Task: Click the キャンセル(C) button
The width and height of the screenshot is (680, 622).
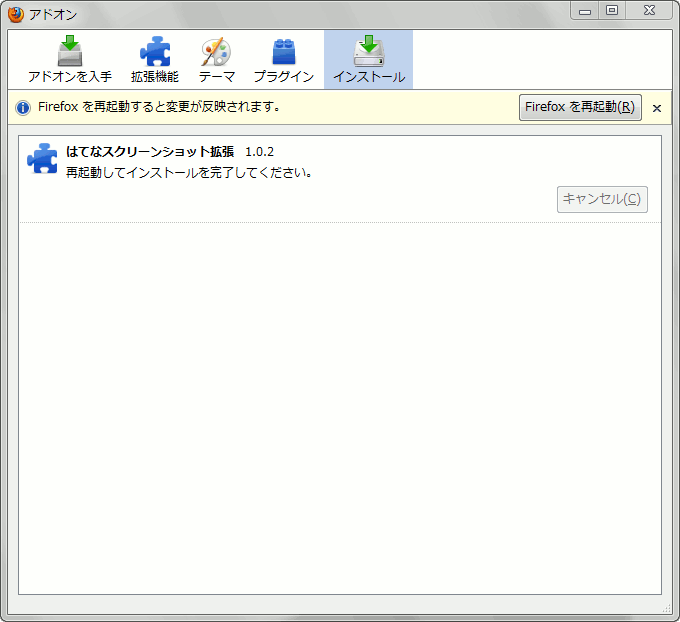Action: (602, 200)
